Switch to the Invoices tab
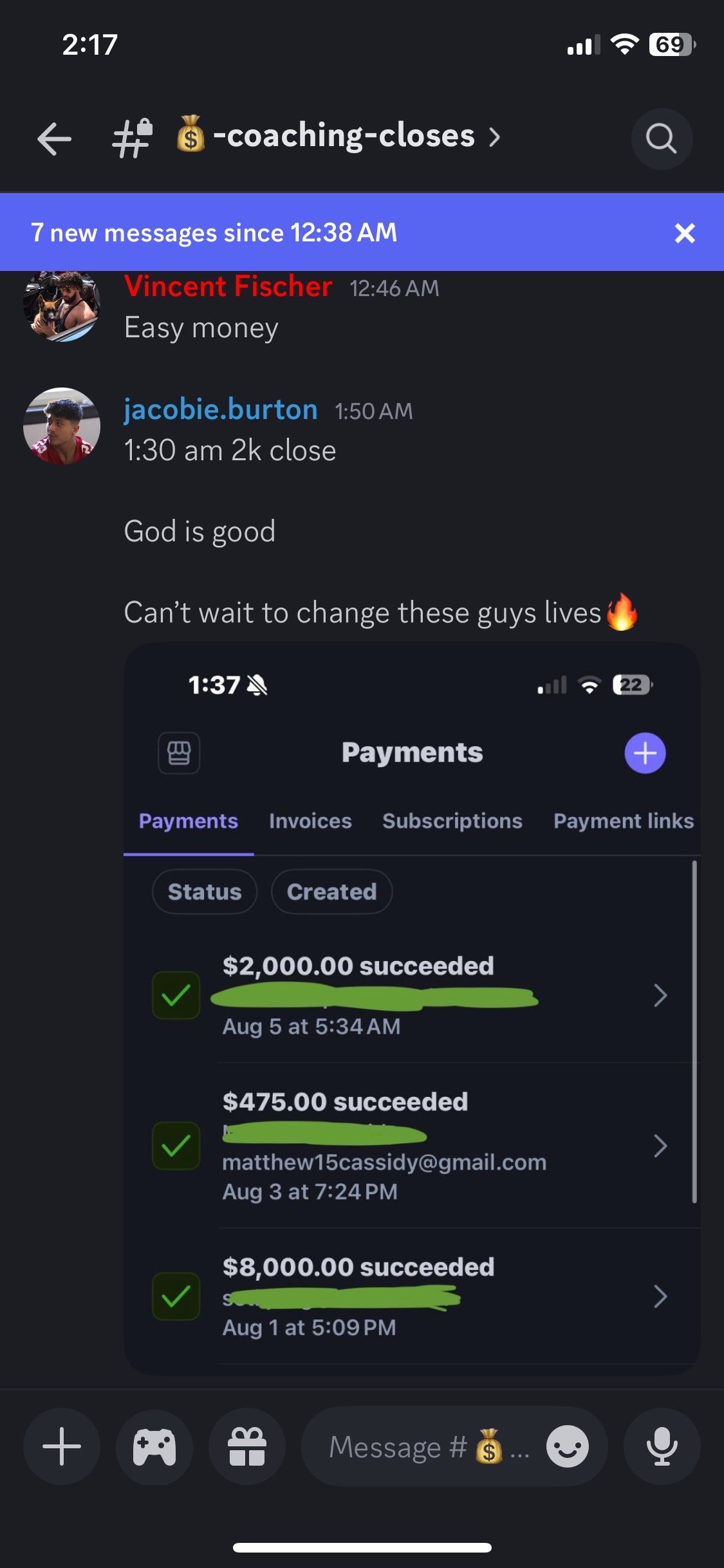 pyautogui.click(x=310, y=821)
